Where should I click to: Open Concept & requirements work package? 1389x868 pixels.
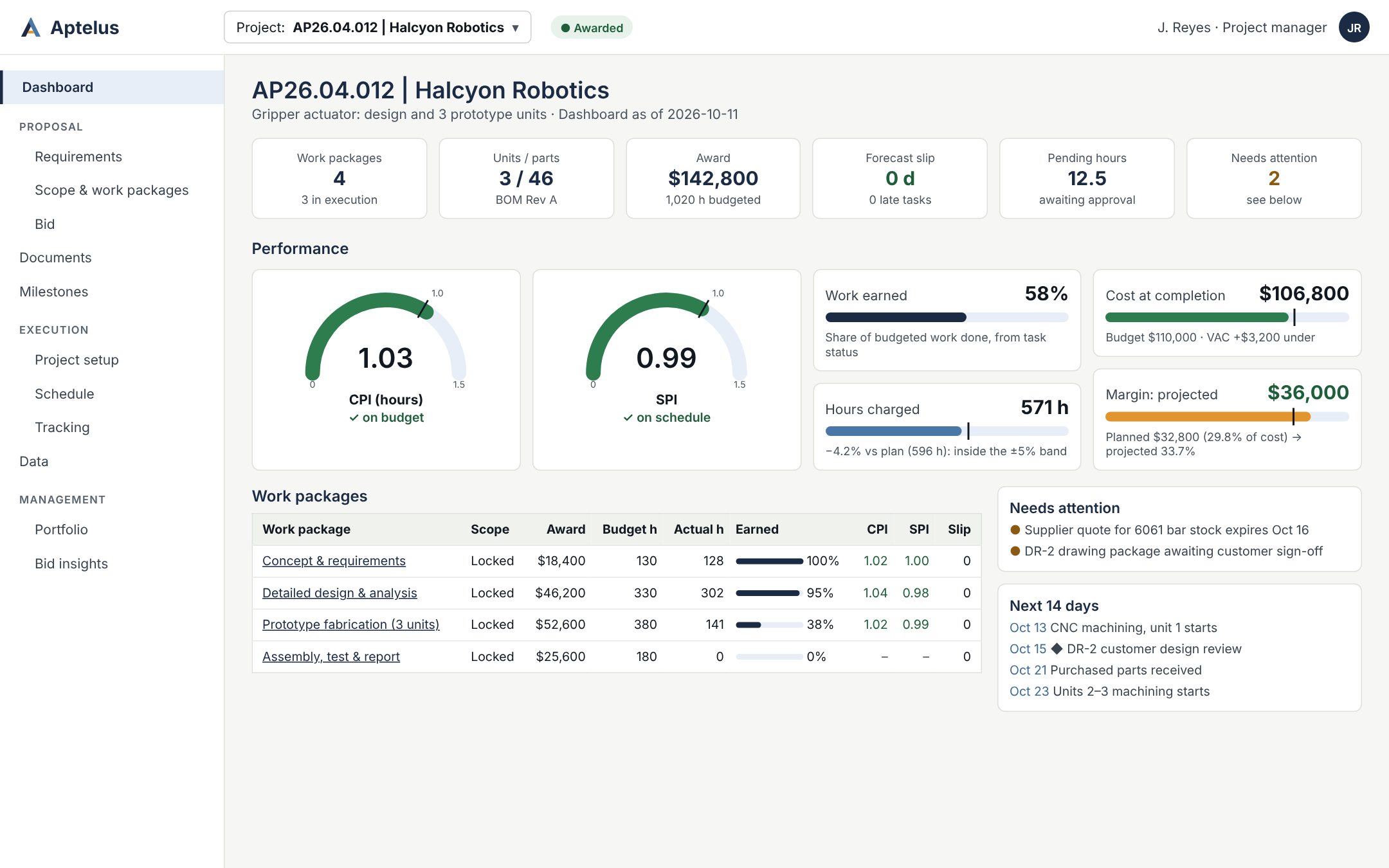click(334, 561)
